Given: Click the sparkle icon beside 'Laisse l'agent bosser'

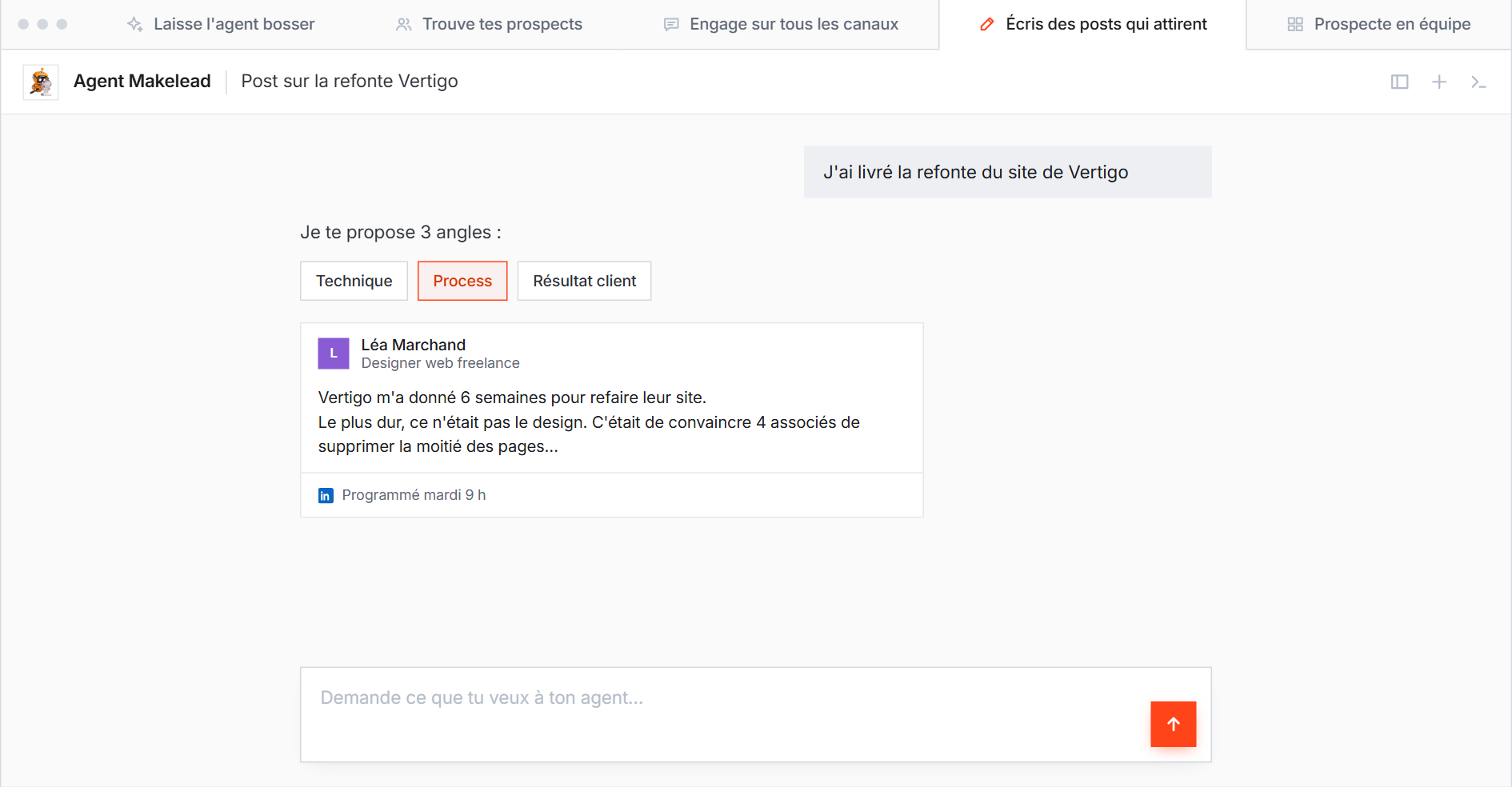Looking at the screenshot, I should (x=134, y=24).
